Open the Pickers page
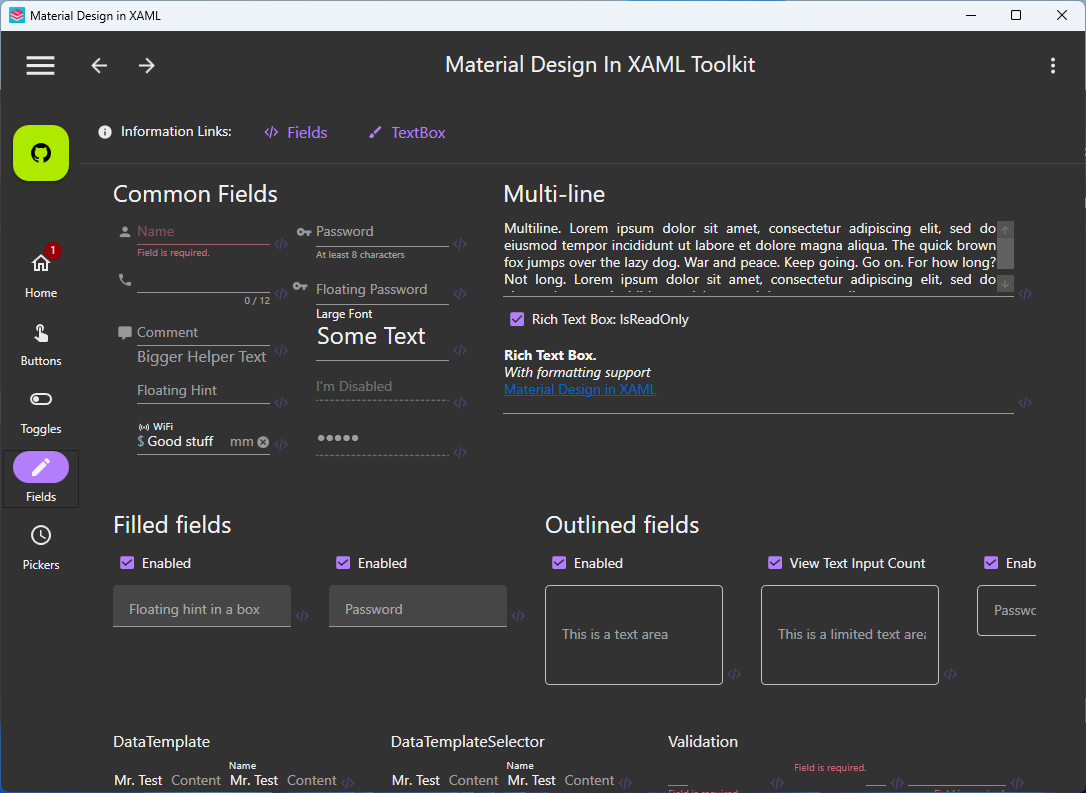1086x793 pixels. (x=41, y=547)
